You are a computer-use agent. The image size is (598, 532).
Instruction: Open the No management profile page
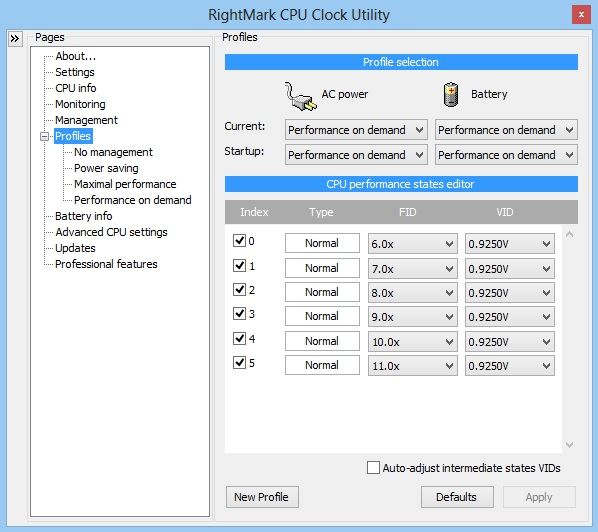[113, 152]
